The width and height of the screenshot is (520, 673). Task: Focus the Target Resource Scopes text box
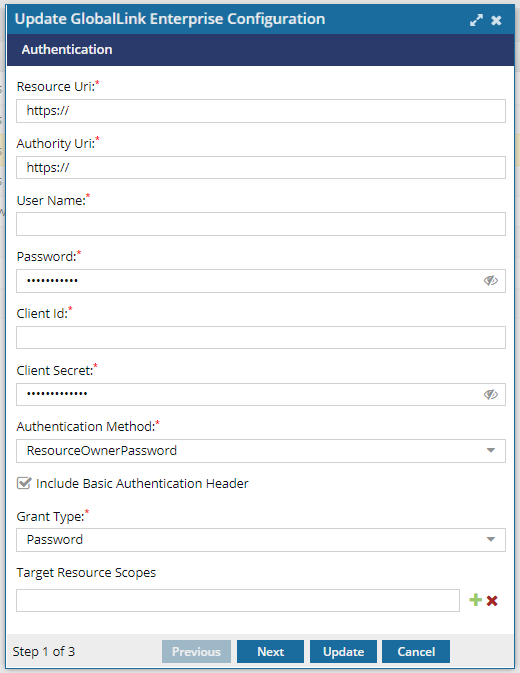click(238, 600)
